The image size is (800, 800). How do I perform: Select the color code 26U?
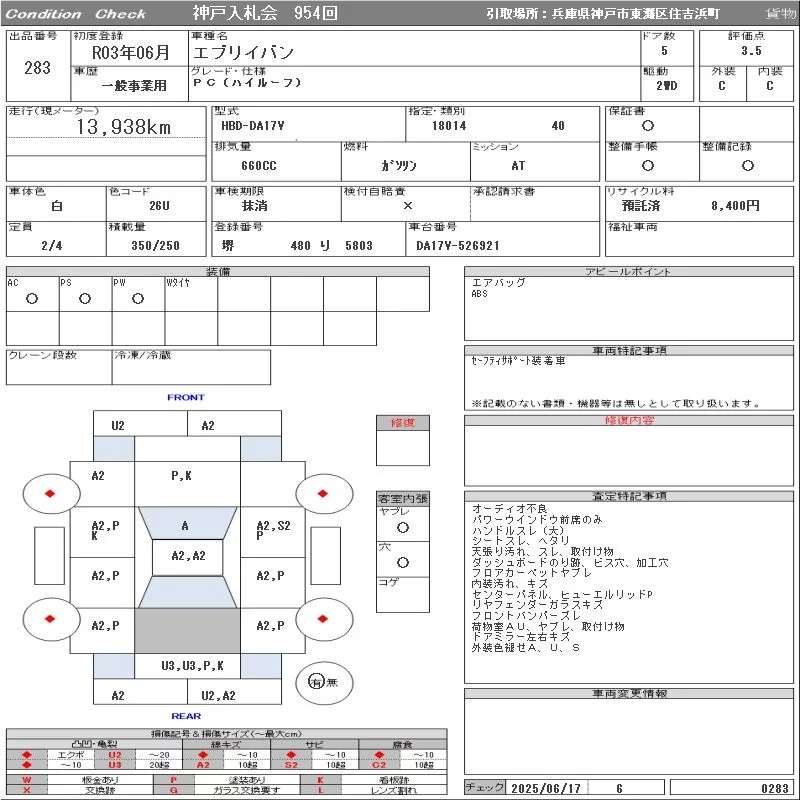(x=159, y=206)
